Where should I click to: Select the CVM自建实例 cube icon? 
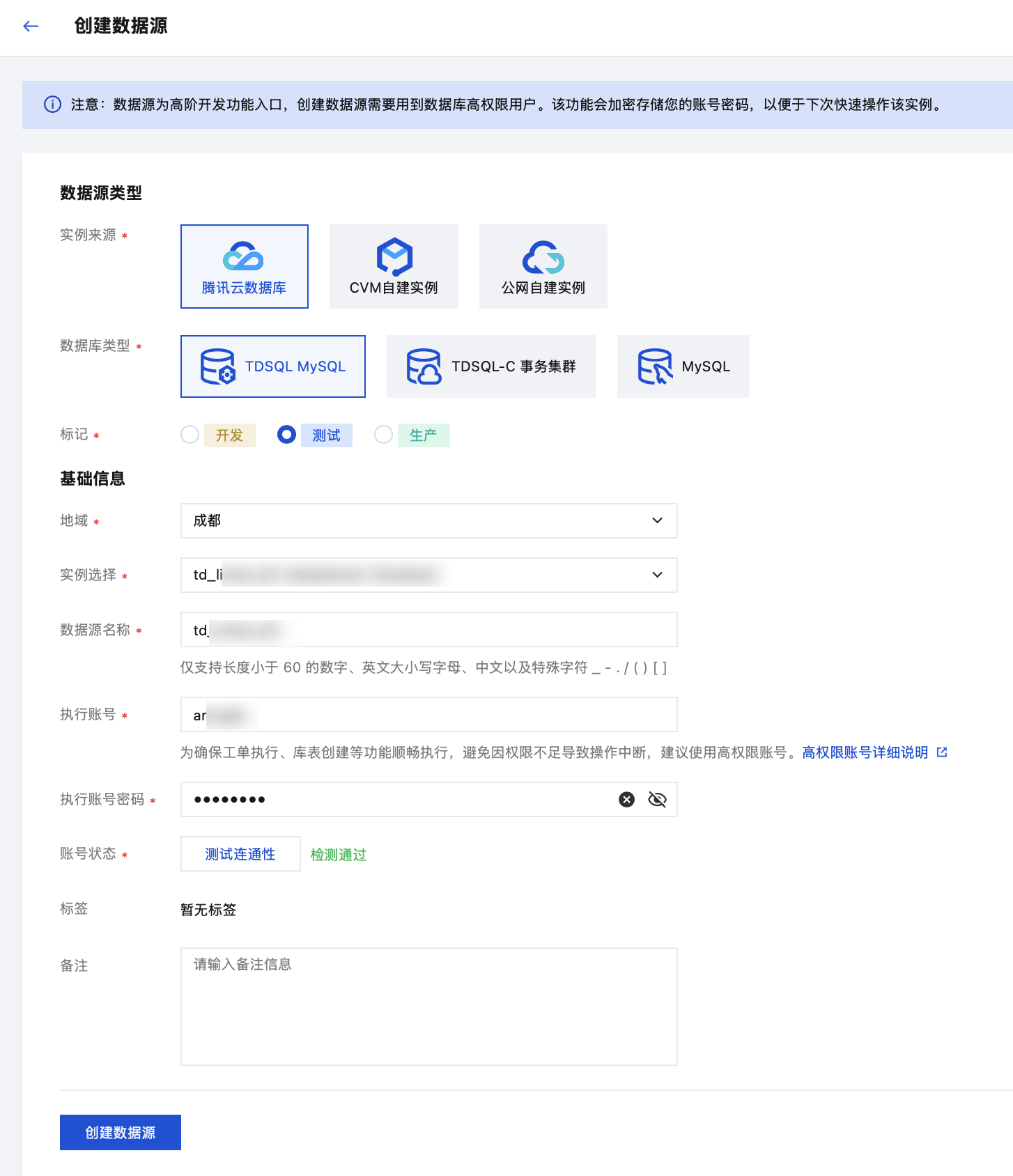click(394, 256)
